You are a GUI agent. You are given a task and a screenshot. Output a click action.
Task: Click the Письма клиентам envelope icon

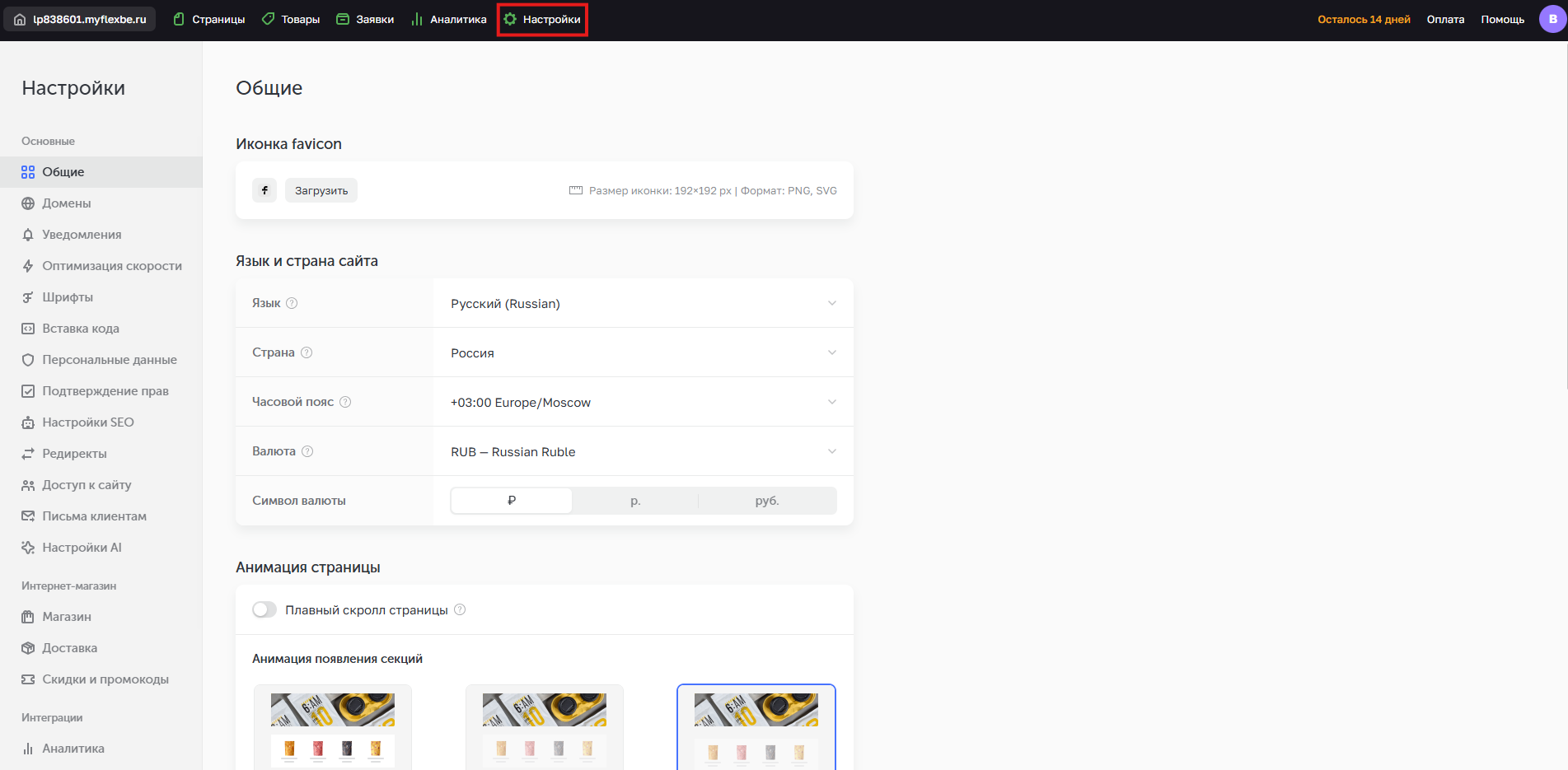(28, 516)
